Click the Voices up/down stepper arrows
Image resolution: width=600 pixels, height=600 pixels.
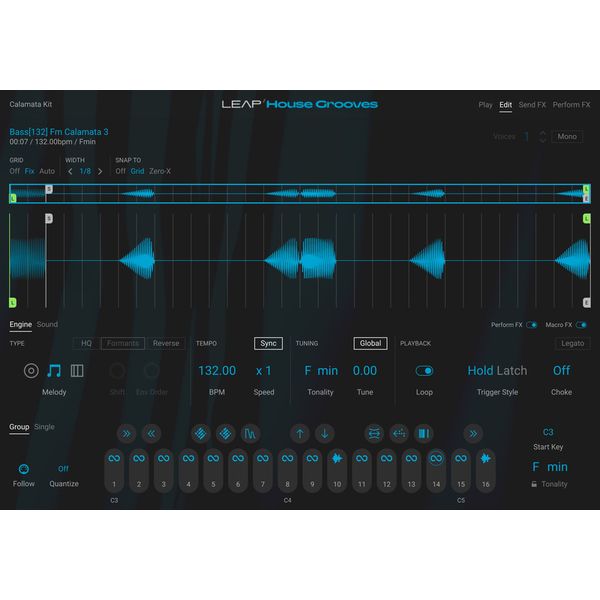click(x=543, y=137)
